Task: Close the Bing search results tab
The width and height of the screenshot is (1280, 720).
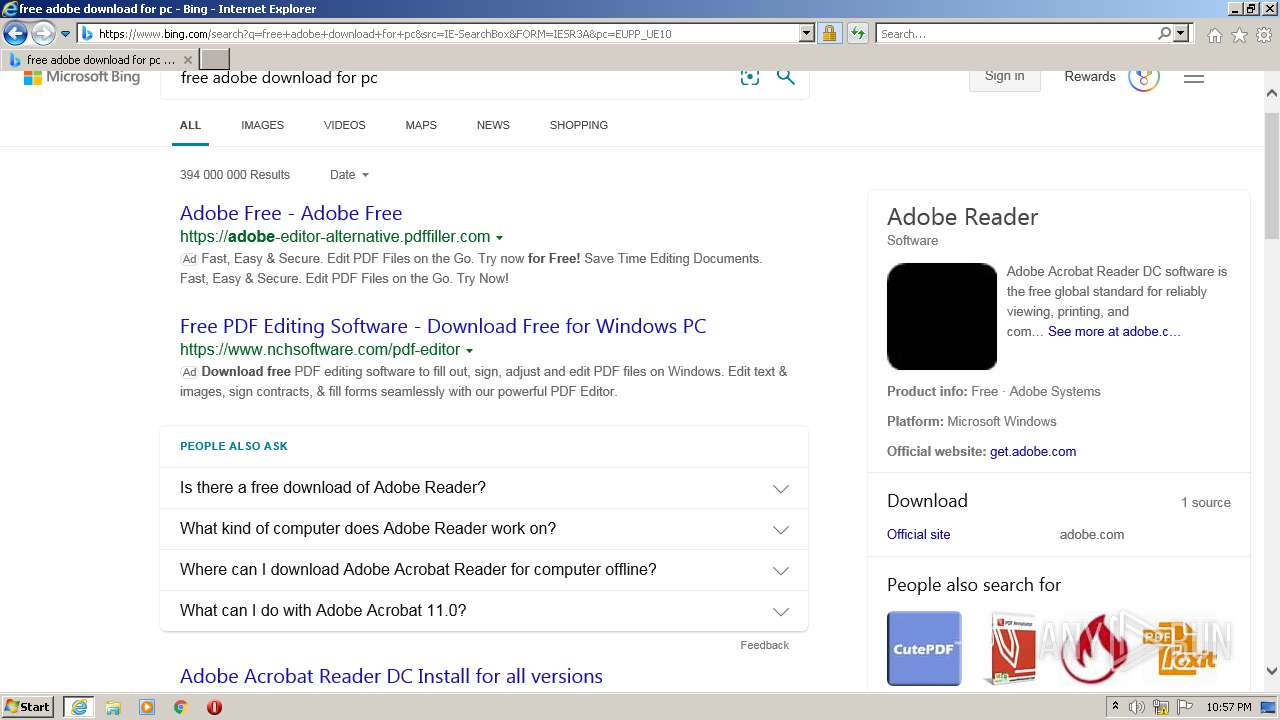Action: [x=187, y=60]
